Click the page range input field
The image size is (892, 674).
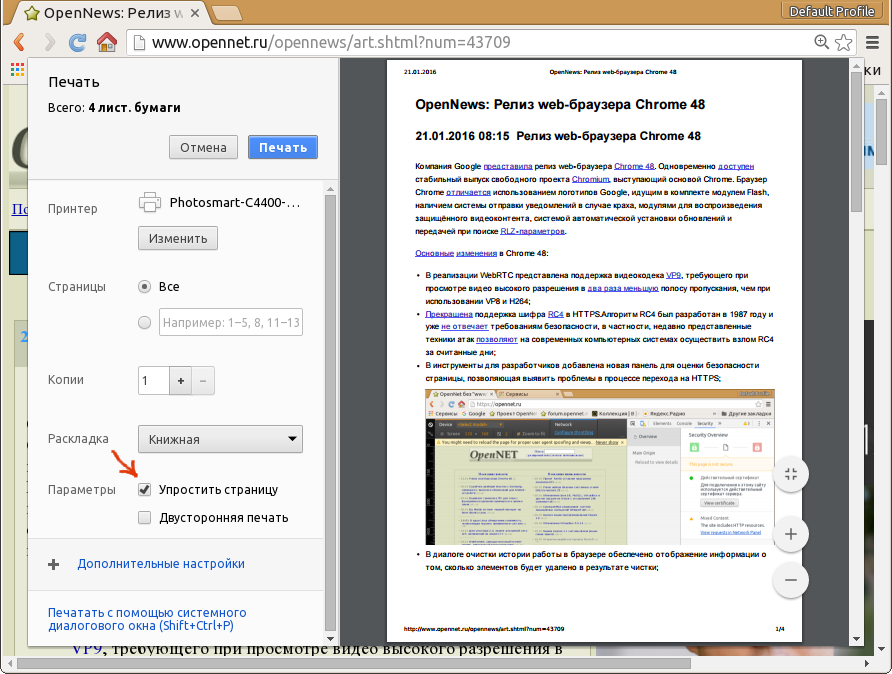230,323
